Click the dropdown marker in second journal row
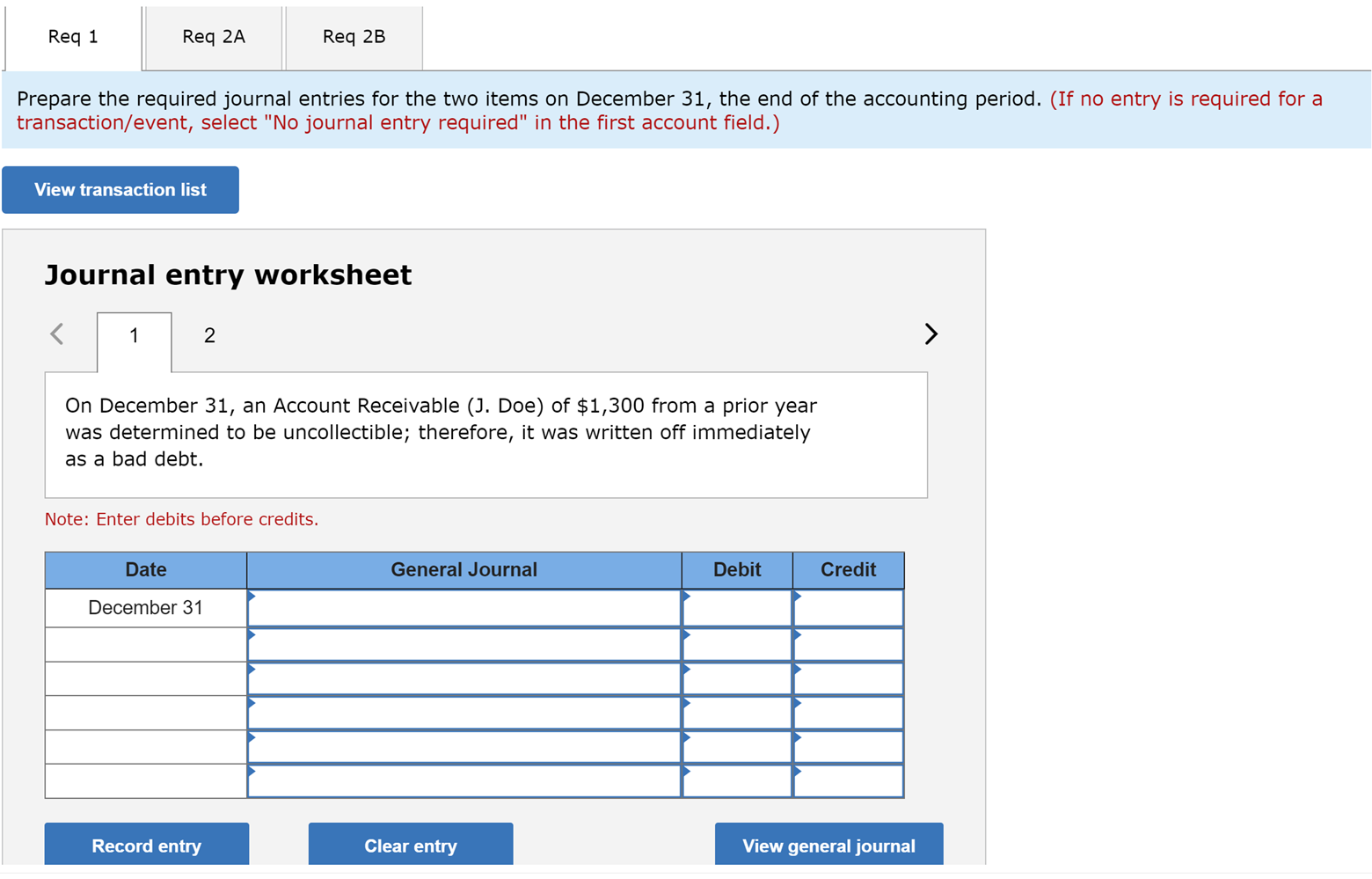Viewport: 1372px width, 879px height. pos(254,636)
